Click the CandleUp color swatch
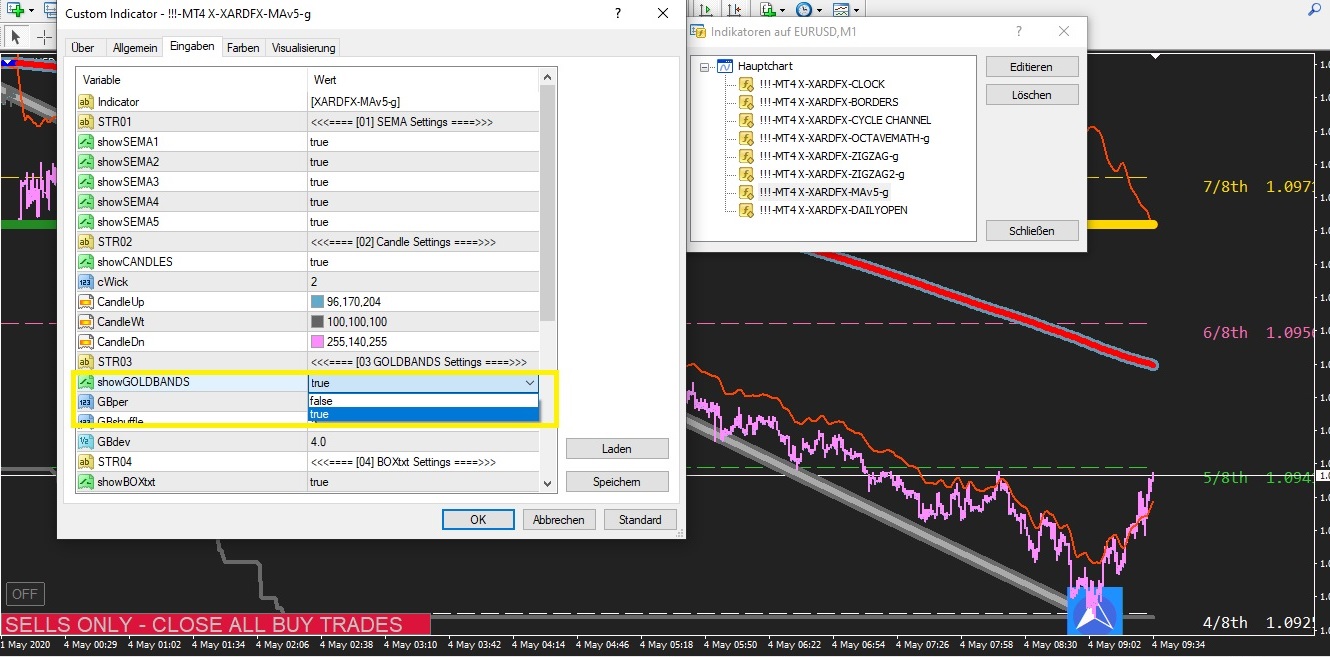 [x=317, y=302]
